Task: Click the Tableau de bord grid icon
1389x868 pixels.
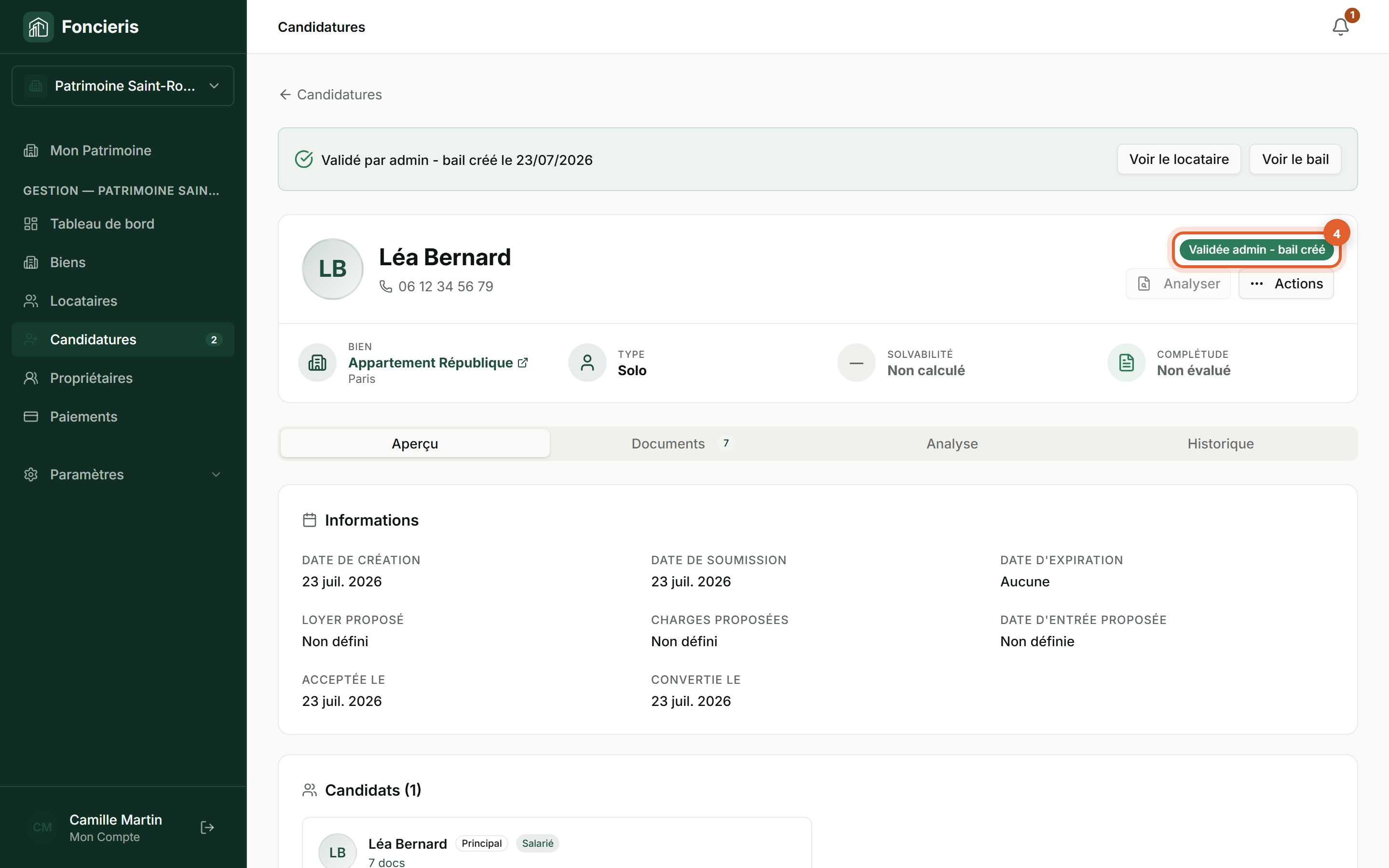Action: [31, 224]
